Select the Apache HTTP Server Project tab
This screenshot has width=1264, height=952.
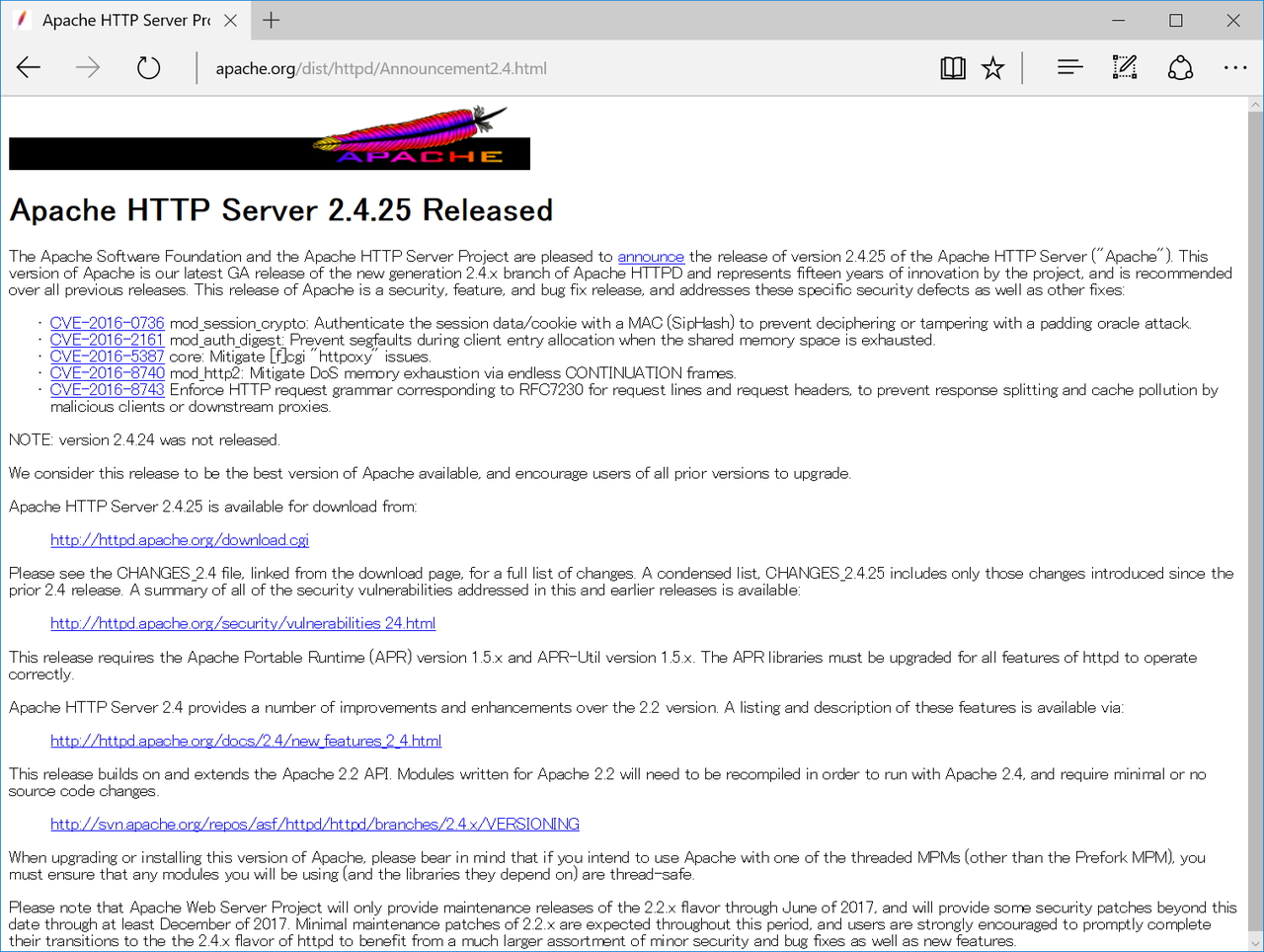[118, 21]
